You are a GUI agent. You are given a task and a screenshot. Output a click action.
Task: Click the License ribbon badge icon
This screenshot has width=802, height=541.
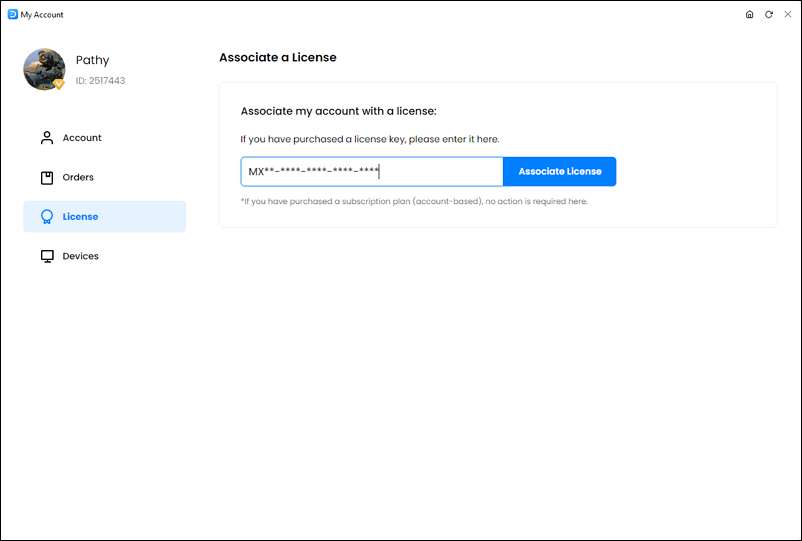(47, 217)
